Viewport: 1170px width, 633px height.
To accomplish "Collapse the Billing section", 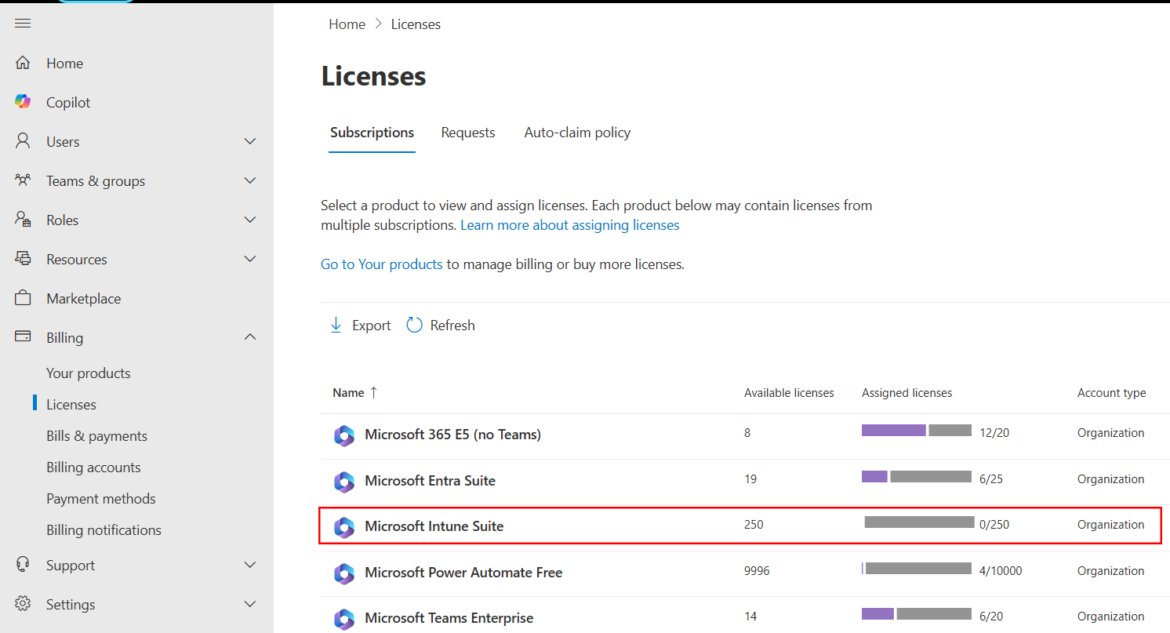I will coord(249,337).
